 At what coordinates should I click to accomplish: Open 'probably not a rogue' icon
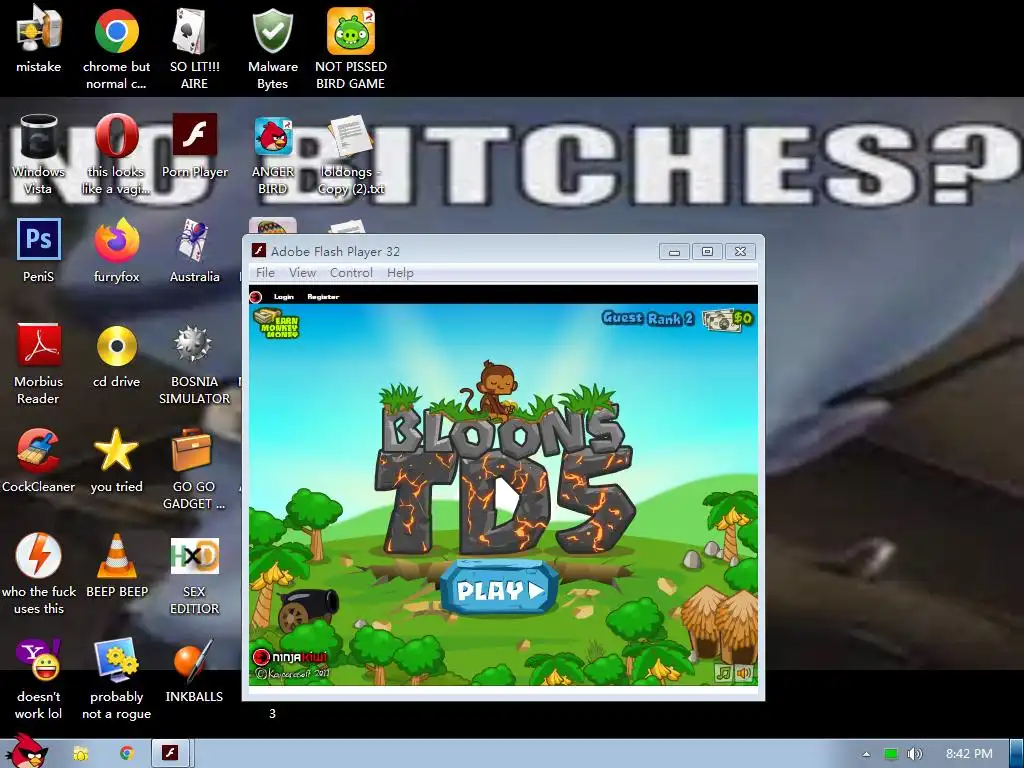pos(116,660)
